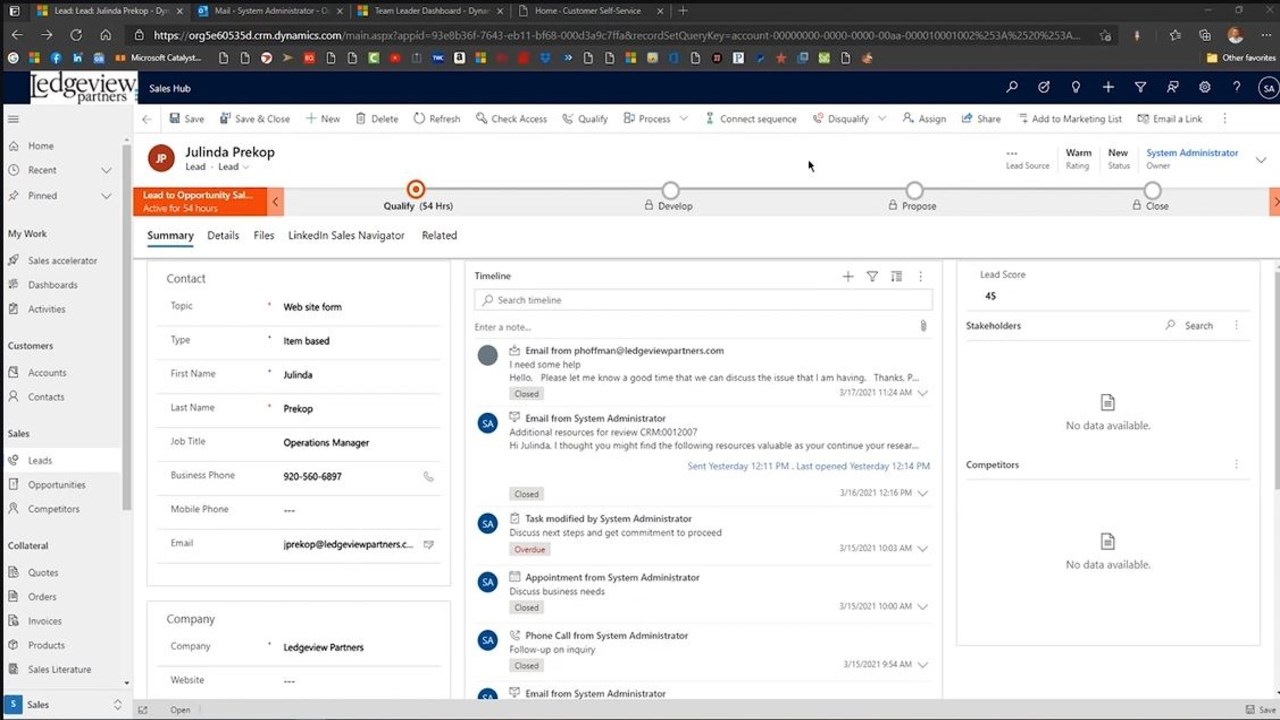
Task: Click the Save icon in the command bar
Action: click(x=175, y=118)
